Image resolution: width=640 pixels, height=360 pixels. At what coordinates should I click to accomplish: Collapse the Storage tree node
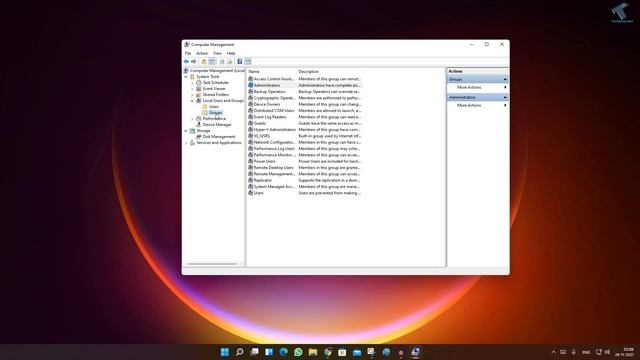click(186, 131)
